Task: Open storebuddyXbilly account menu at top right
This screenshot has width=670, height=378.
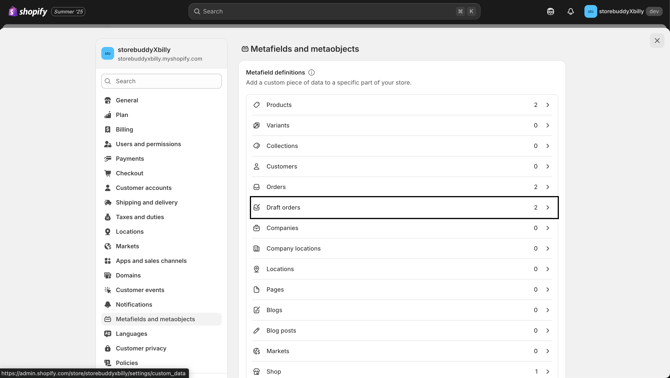Action: (623, 12)
